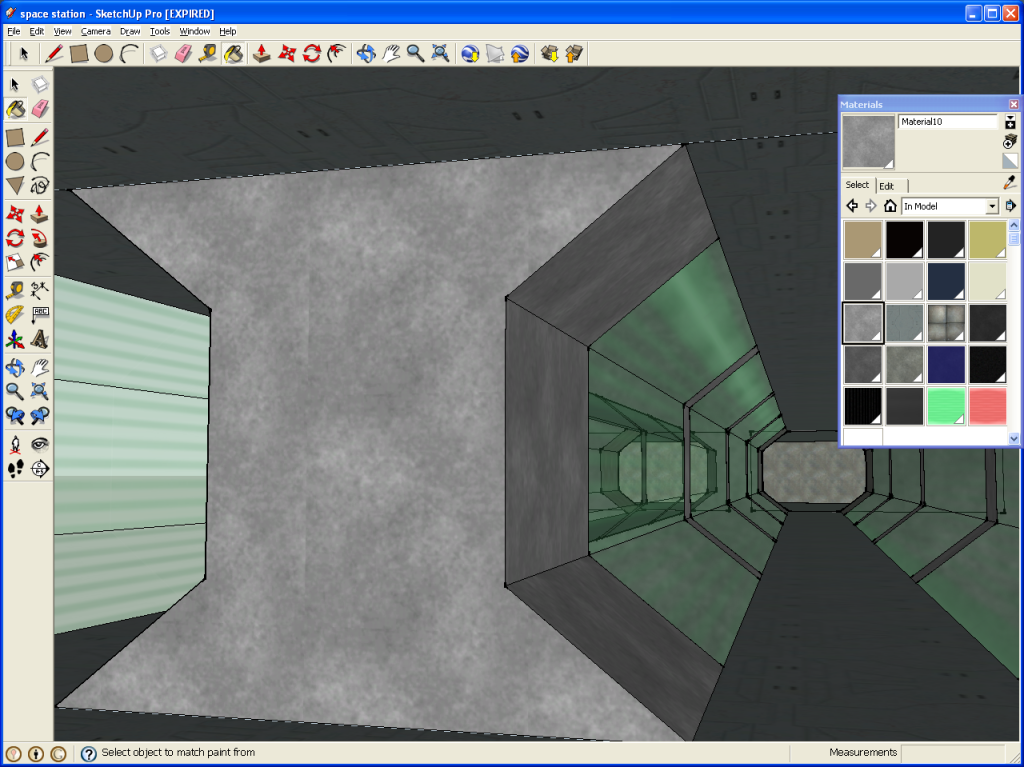Pick the salmon red material swatch
The width and height of the screenshot is (1024, 767).
pyautogui.click(x=987, y=406)
